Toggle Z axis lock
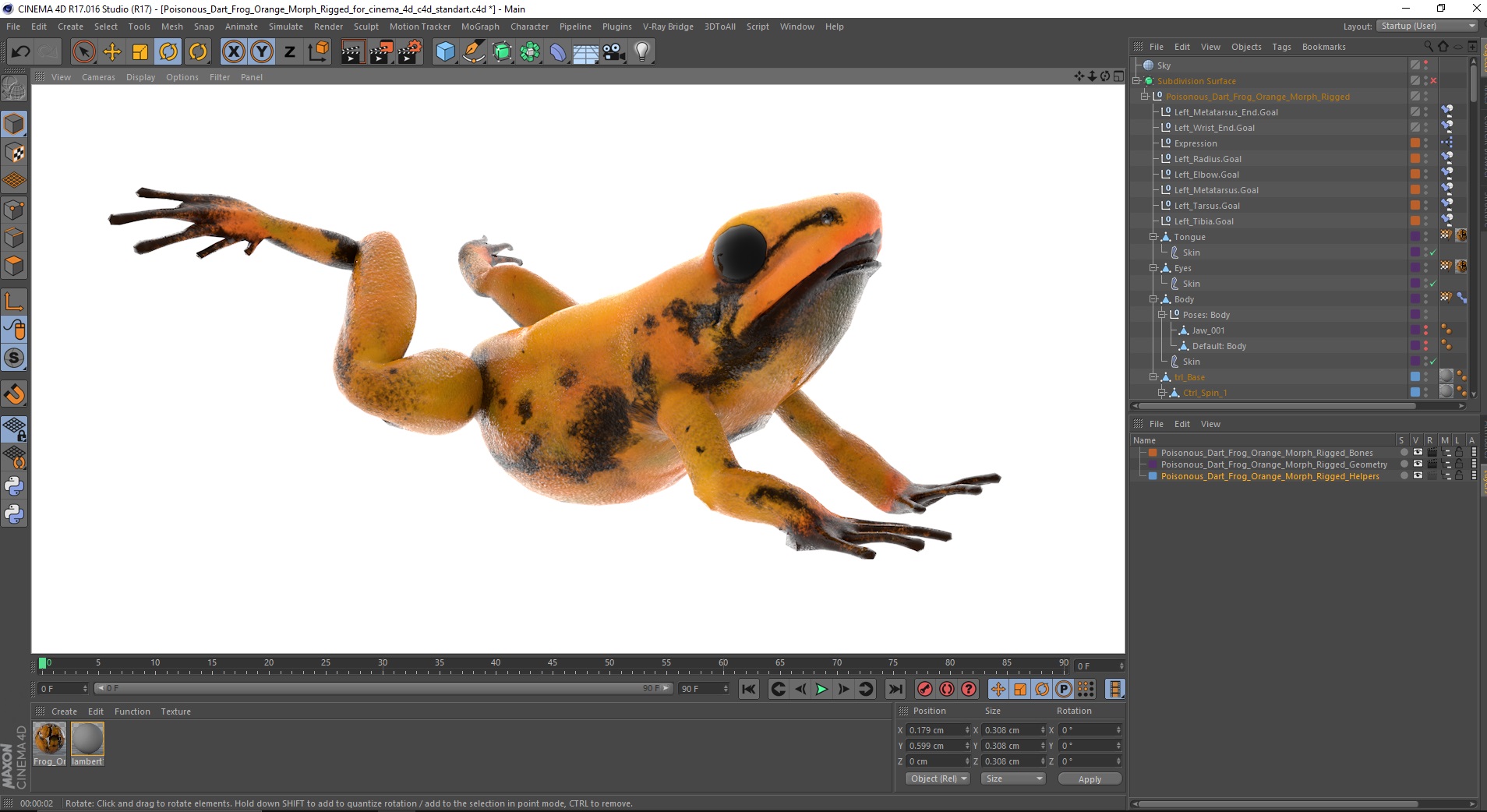Image resolution: width=1487 pixels, height=812 pixels. pos(290,52)
